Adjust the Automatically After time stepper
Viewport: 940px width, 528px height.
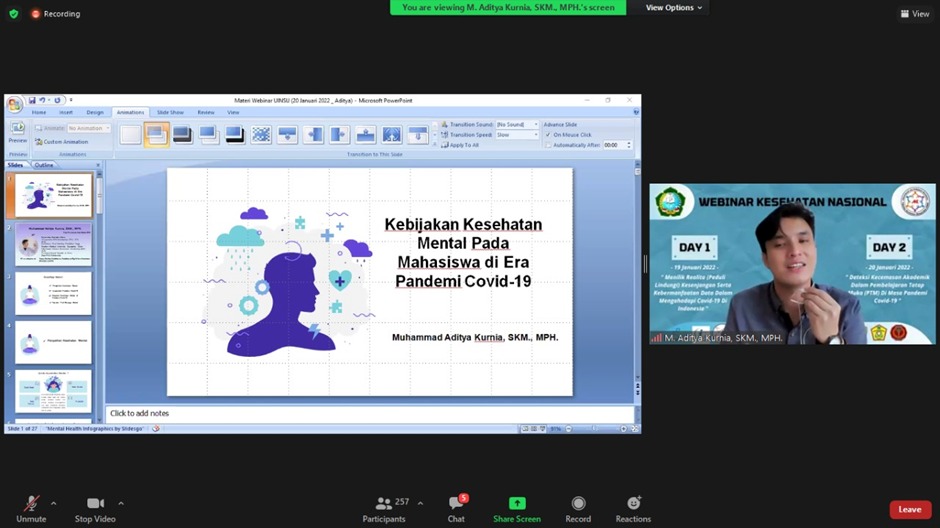pos(629,145)
